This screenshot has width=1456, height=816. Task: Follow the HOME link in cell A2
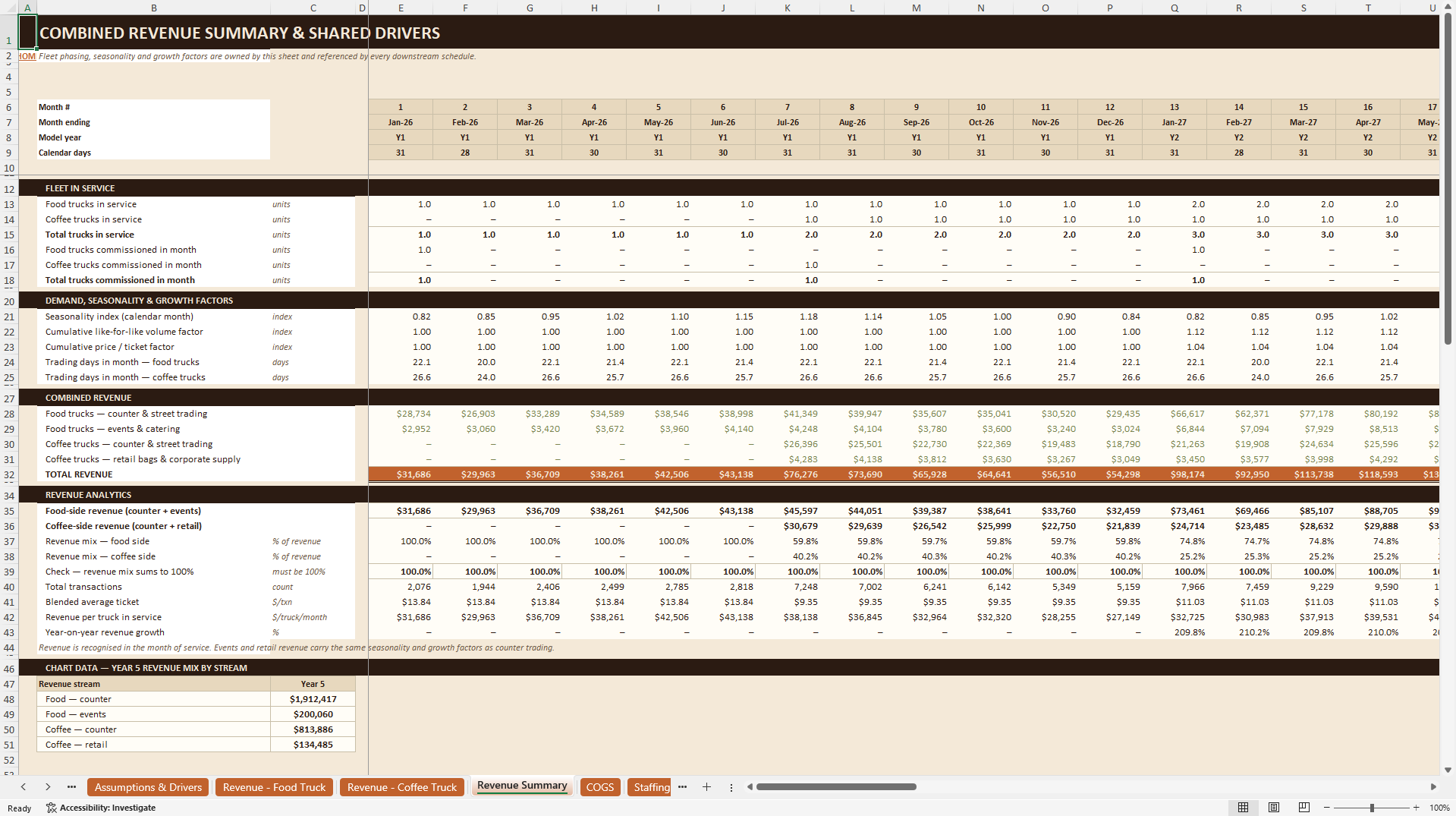pyautogui.click(x=27, y=56)
